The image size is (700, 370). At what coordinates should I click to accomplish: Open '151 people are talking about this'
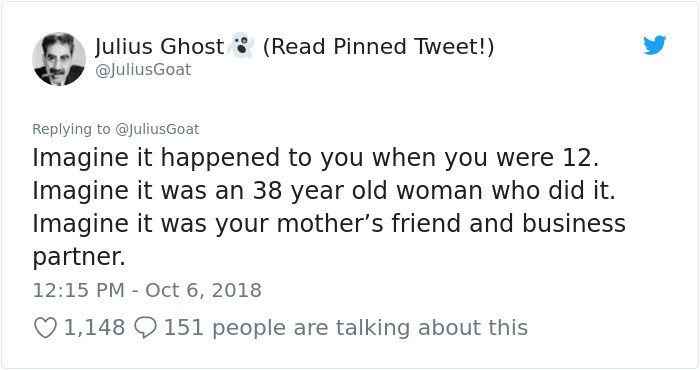(346, 327)
